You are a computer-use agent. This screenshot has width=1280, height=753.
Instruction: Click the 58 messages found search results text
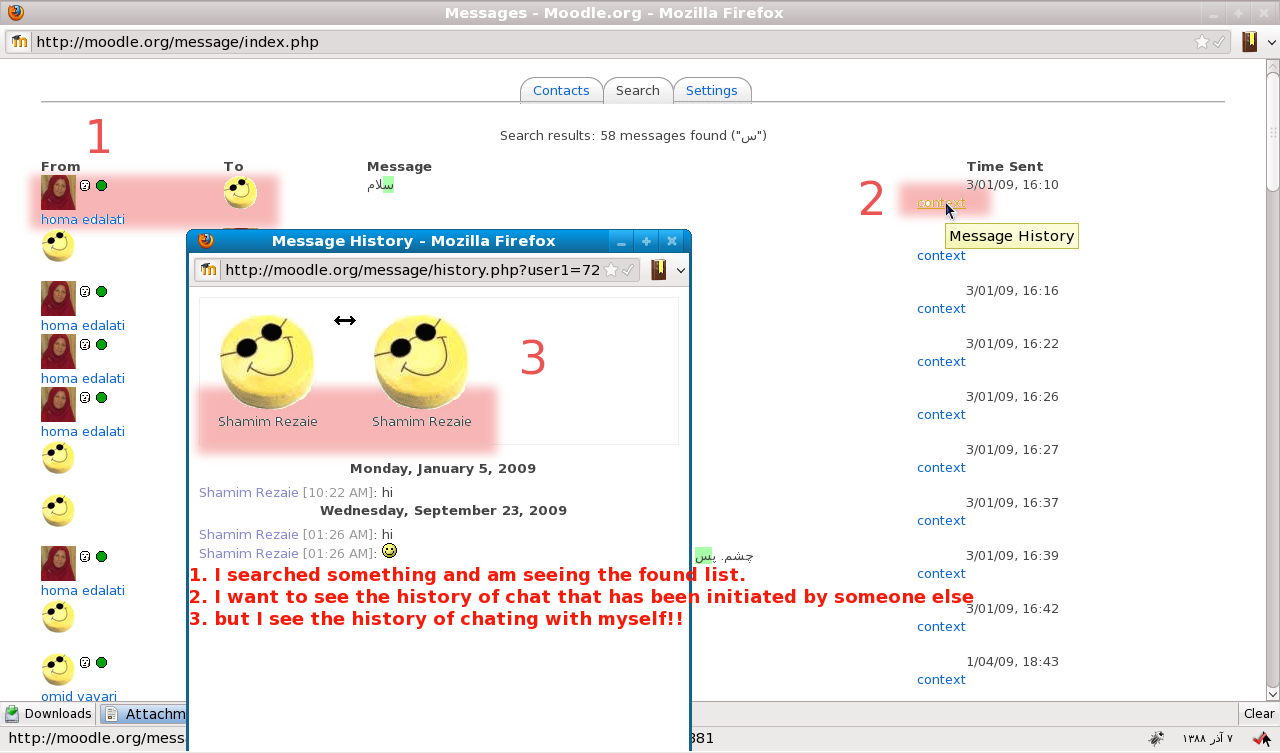[633, 135]
